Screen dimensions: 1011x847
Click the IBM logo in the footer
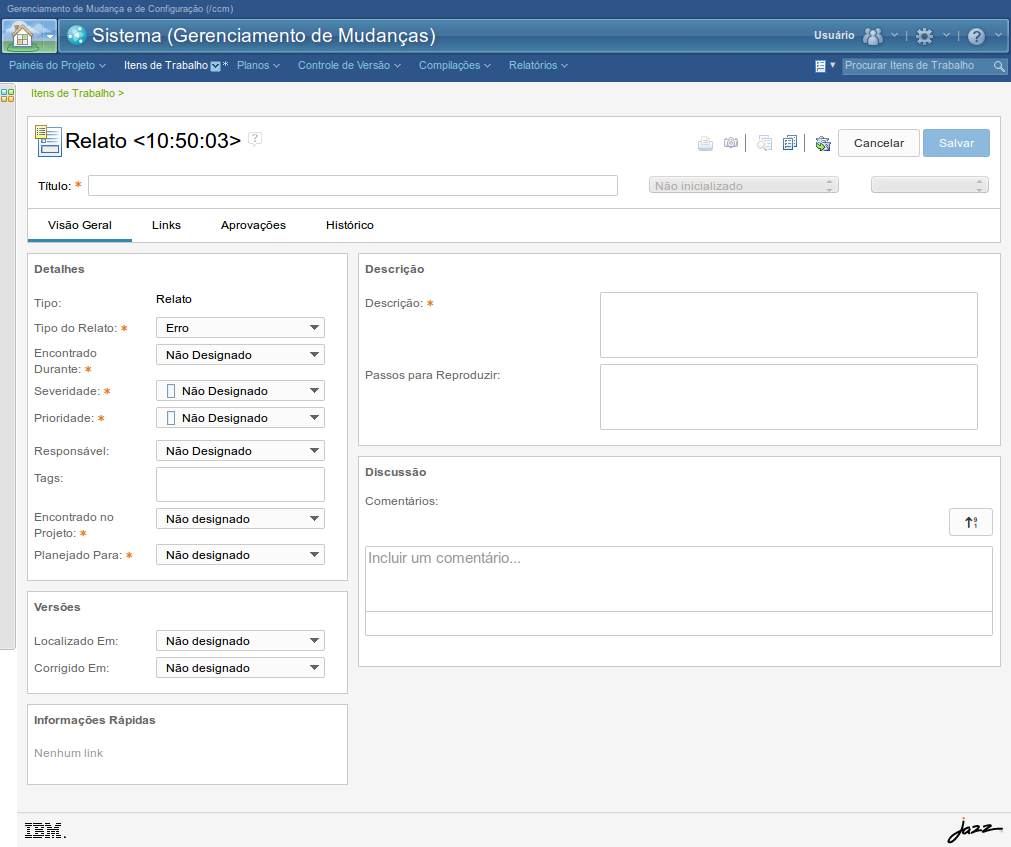(x=44, y=831)
